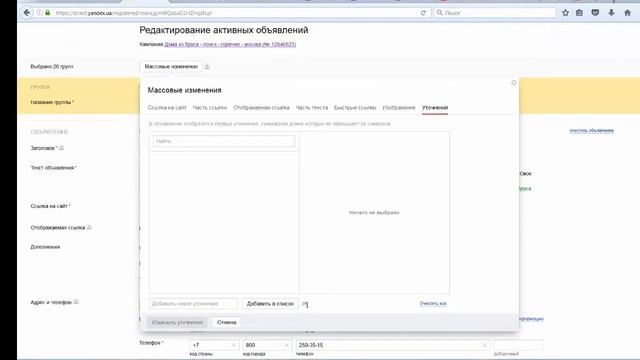The width and height of the screenshot is (640, 360).
Task: Click the Отмена button
Action: pos(227,322)
